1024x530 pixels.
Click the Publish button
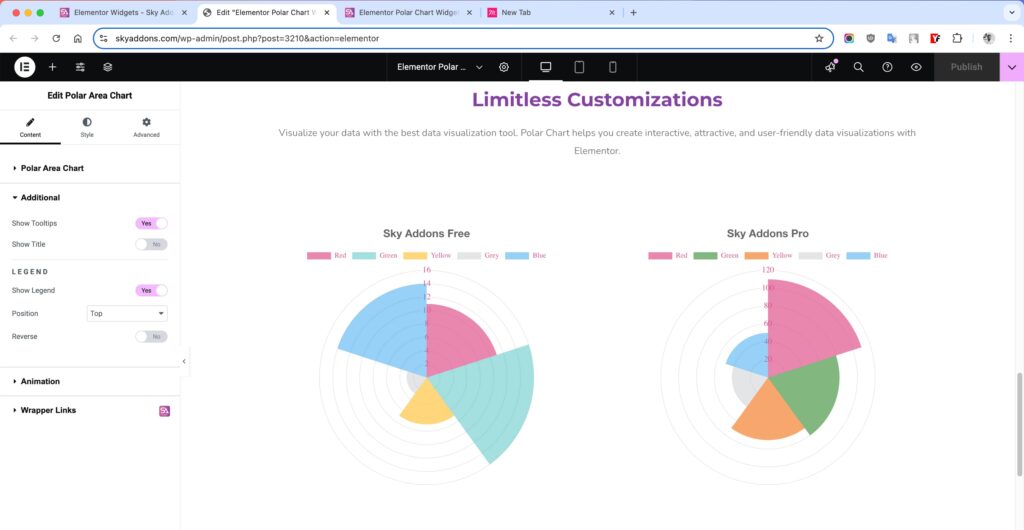click(x=966, y=67)
